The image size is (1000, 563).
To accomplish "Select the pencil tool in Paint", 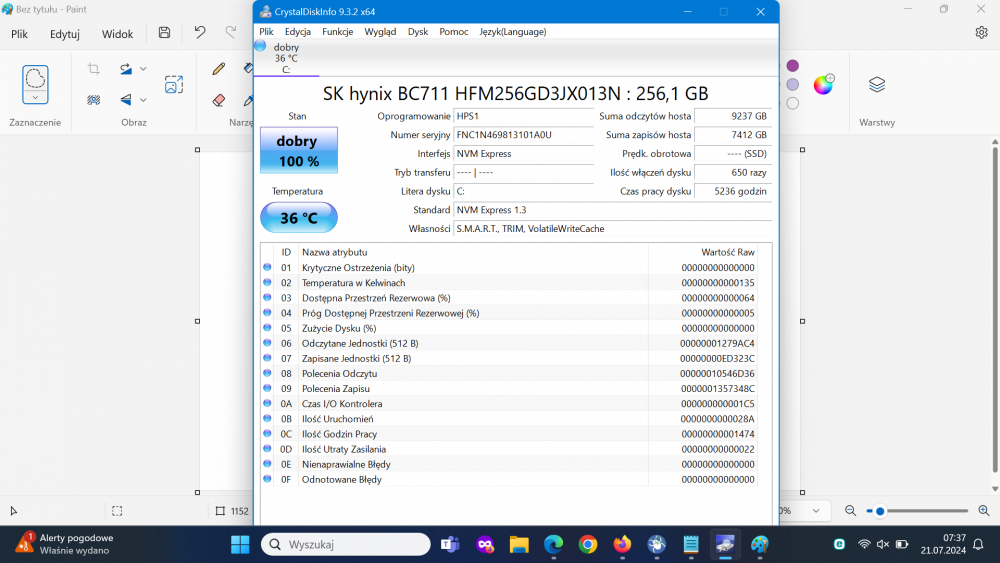I will click(219, 69).
